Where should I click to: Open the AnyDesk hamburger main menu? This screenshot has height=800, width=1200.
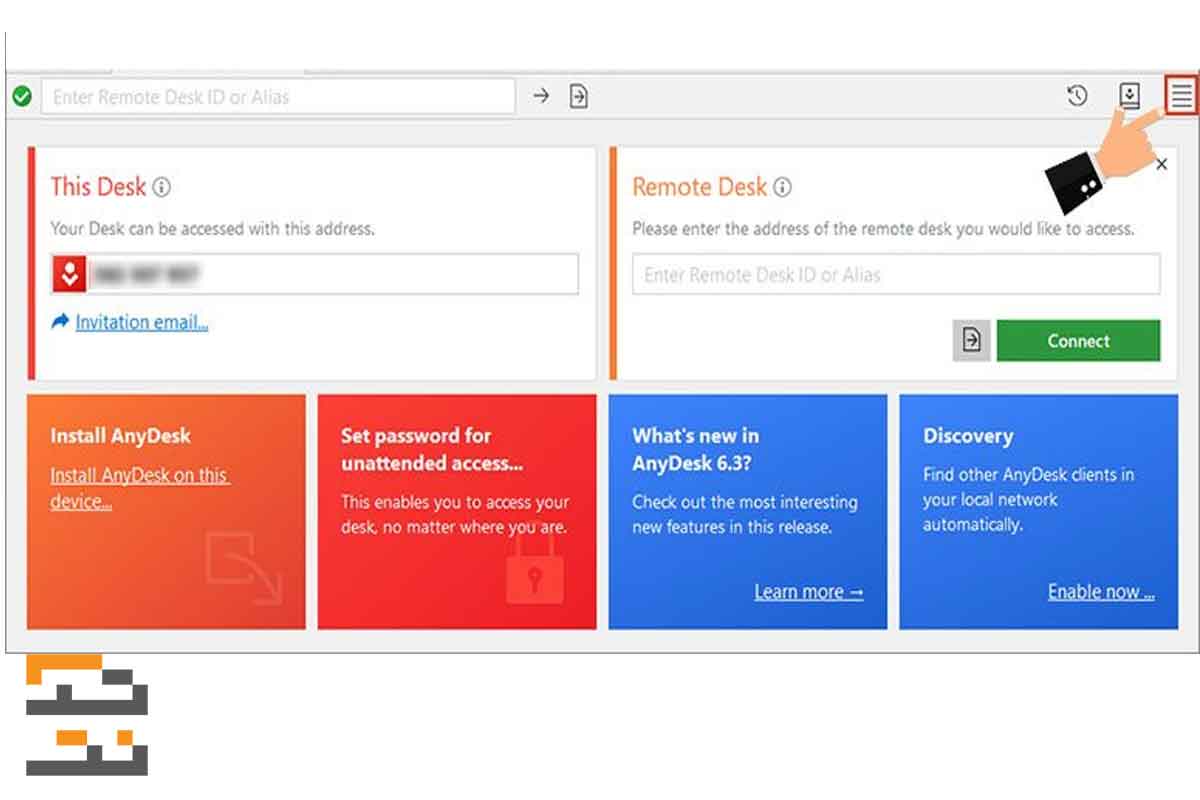[1182, 96]
